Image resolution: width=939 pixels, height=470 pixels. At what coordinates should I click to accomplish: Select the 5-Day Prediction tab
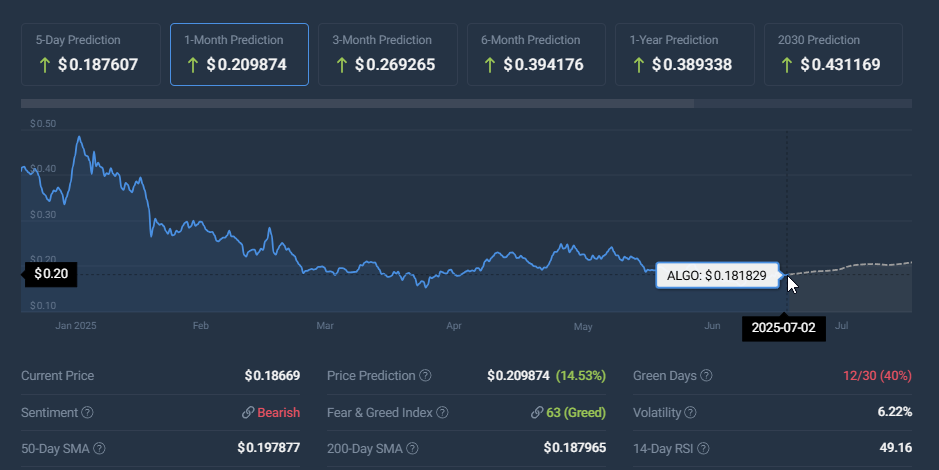point(91,54)
